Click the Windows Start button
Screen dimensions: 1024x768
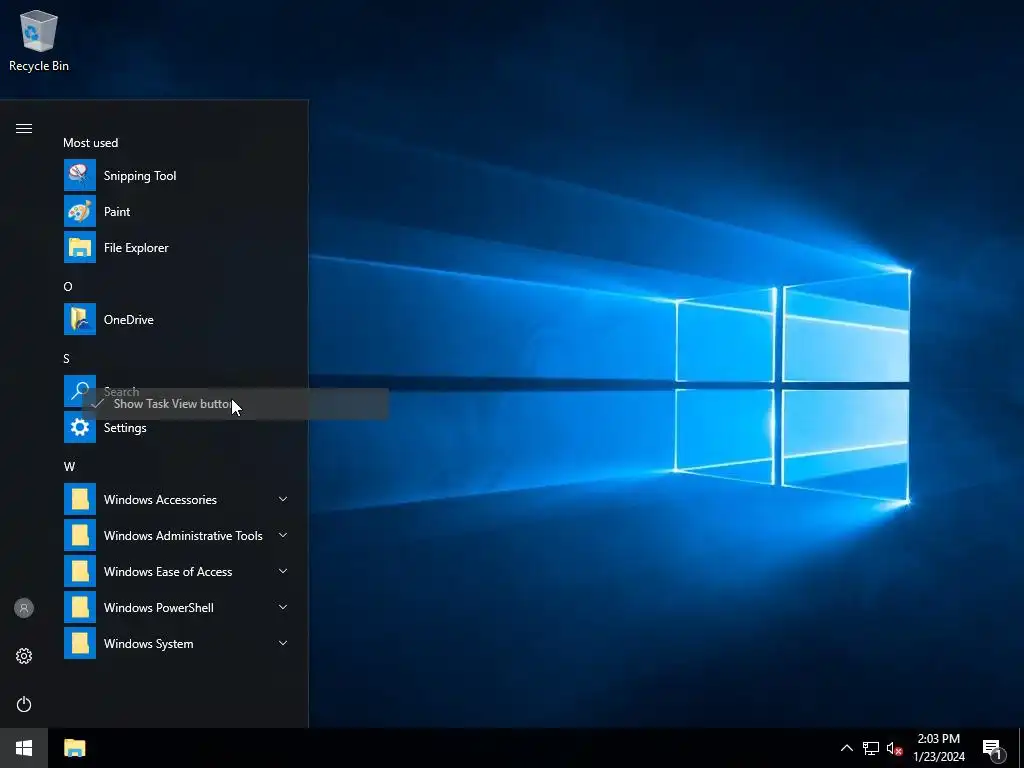pos(24,748)
